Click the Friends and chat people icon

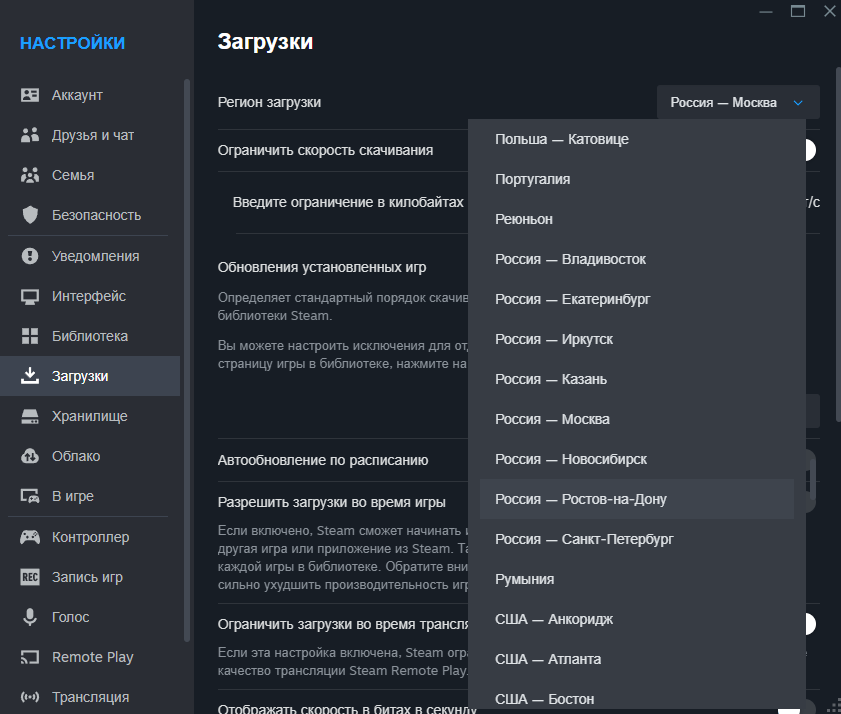pyautogui.click(x=30, y=135)
